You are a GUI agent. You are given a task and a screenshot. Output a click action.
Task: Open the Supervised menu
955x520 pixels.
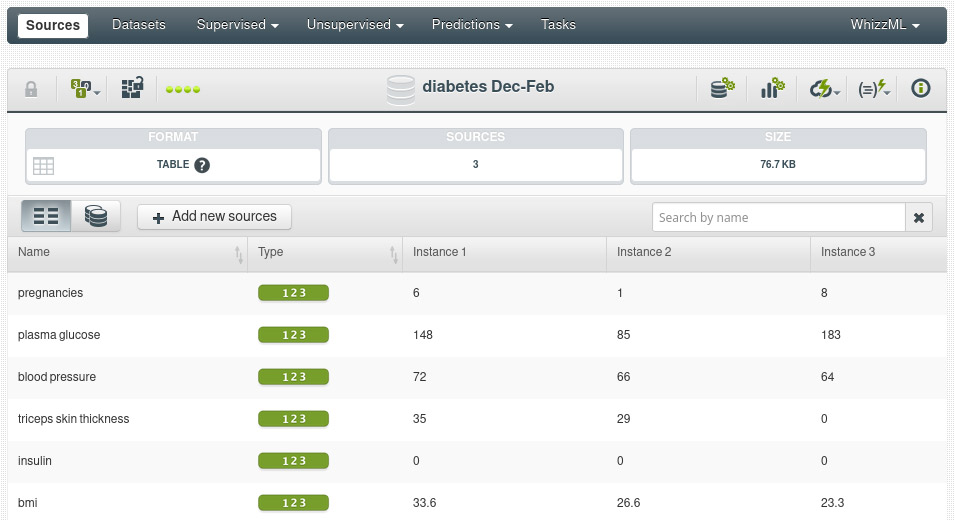pos(237,24)
